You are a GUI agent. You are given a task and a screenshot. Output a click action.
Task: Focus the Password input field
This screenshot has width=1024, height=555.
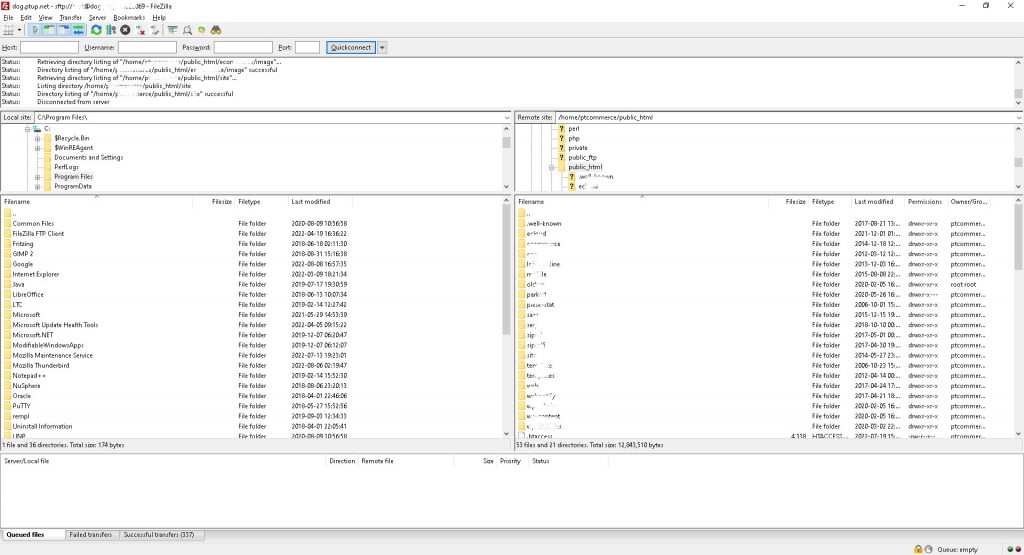243,48
